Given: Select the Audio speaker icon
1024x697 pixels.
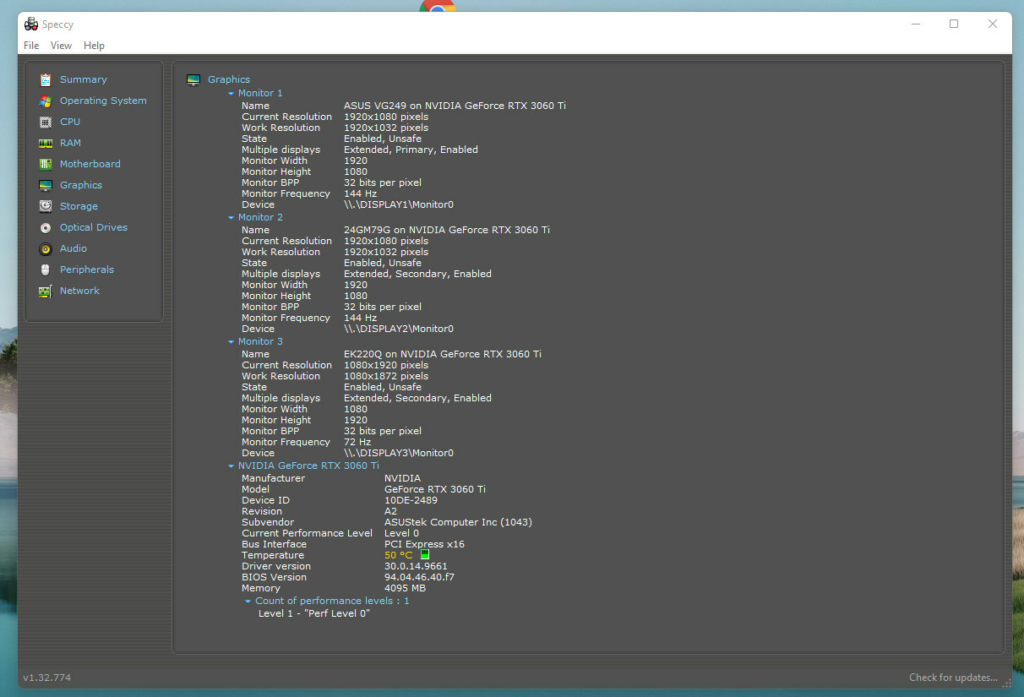Looking at the screenshot, I should coord(45,249).
